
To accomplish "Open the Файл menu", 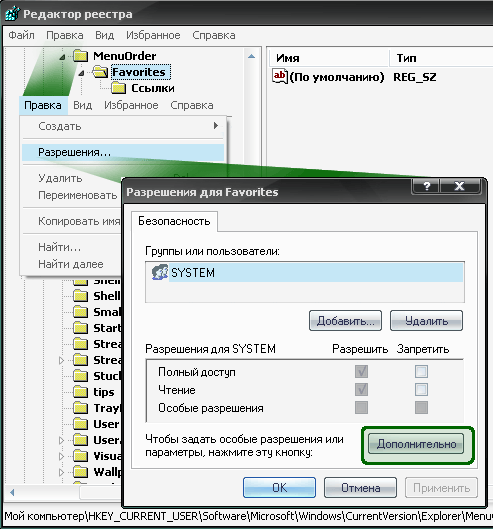I will coord(21,35).
